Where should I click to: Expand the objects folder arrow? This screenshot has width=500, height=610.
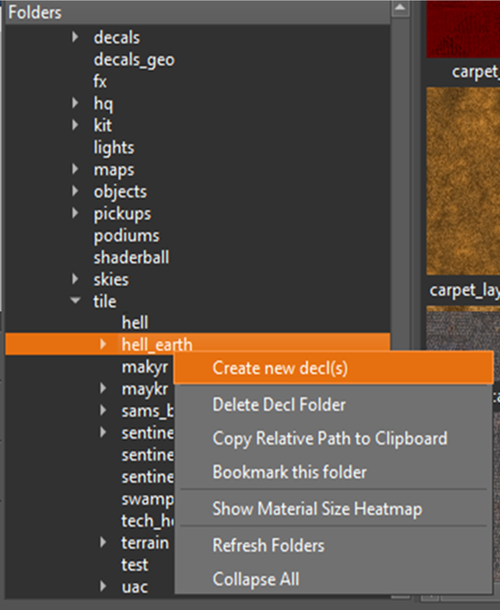tap(75, 191)
